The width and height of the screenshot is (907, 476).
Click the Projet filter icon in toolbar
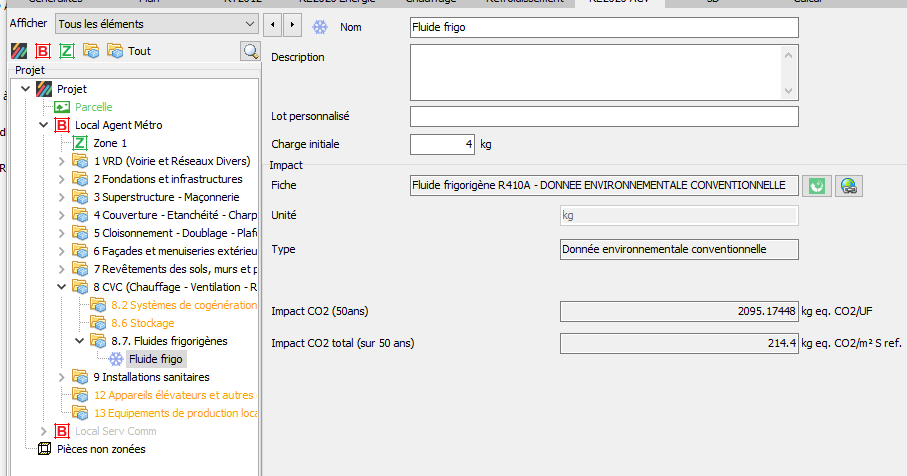[18, 50]
